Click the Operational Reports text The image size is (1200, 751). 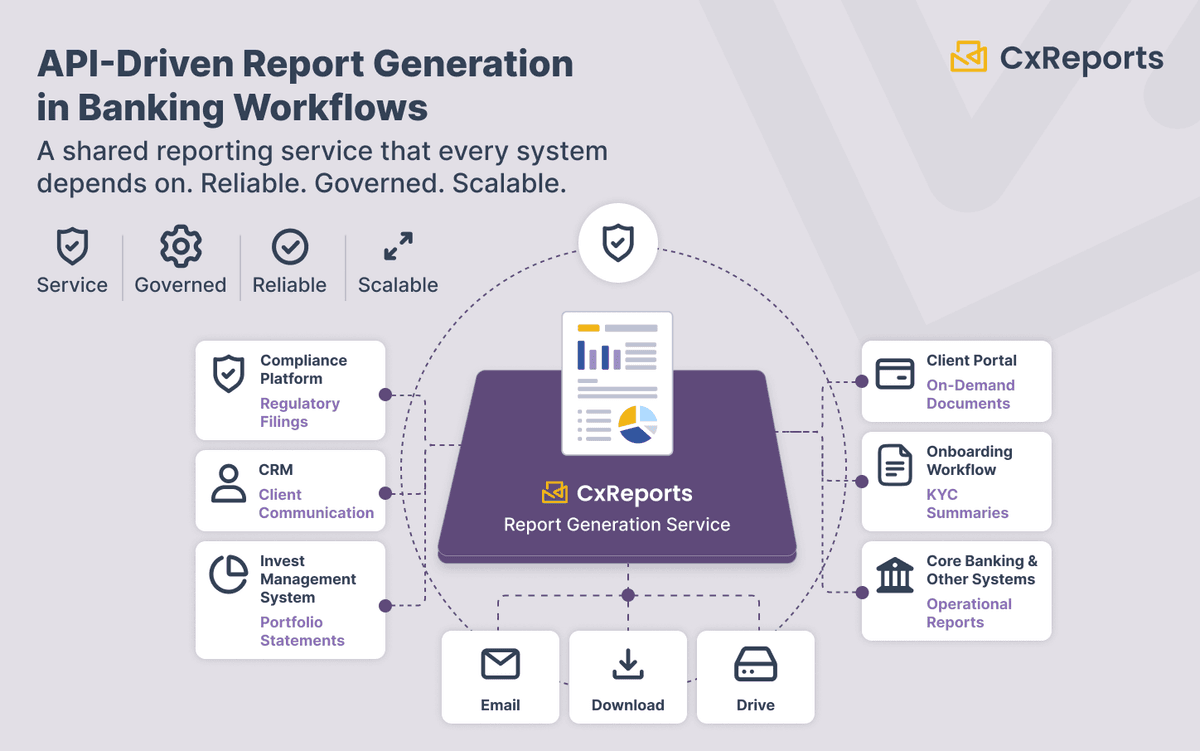pos(969,613)
